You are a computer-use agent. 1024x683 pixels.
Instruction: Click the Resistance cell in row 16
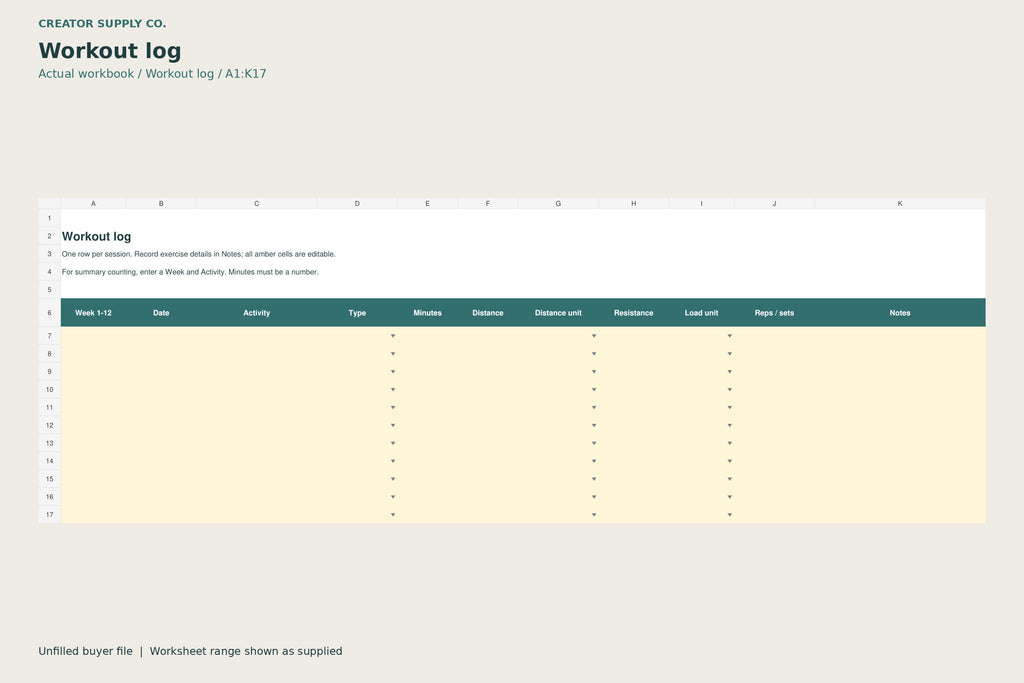click(633, 497)
